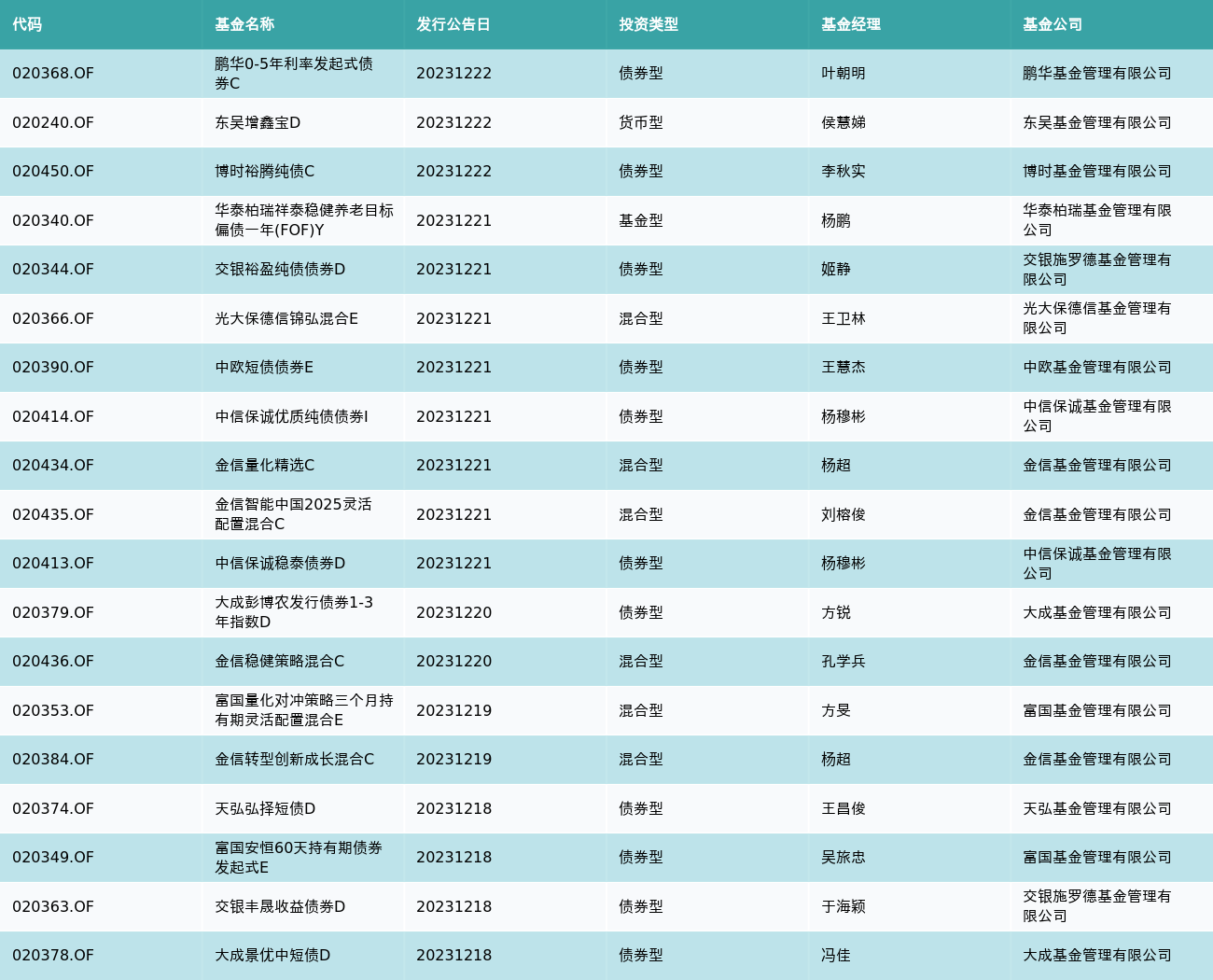Image resolution: width=1213 pixels, height=980 pixels.
Task: Click fund name 金信稳健策略混合C
Action: pos(280,662)
